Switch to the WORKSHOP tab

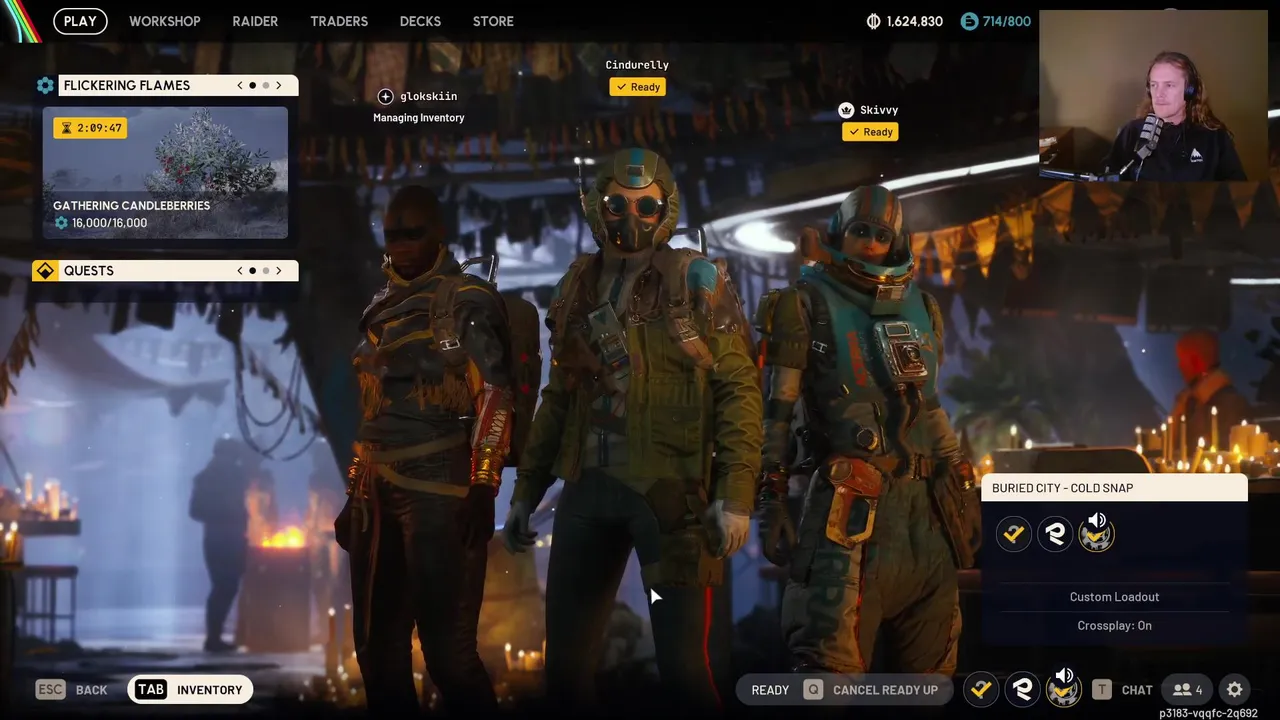point(165,21)
